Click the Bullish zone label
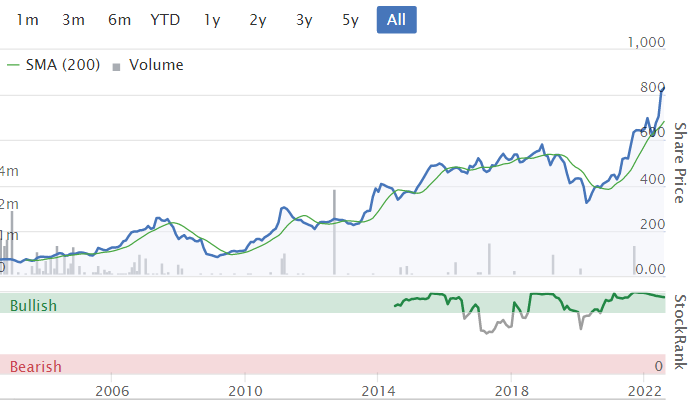695x400 pixels. [33, 306]
